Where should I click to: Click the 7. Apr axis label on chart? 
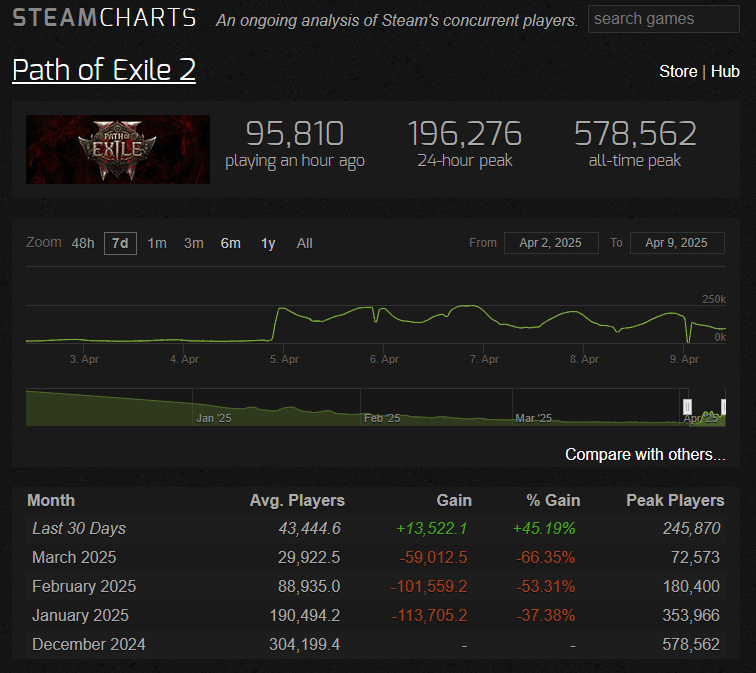pos(484,359)
